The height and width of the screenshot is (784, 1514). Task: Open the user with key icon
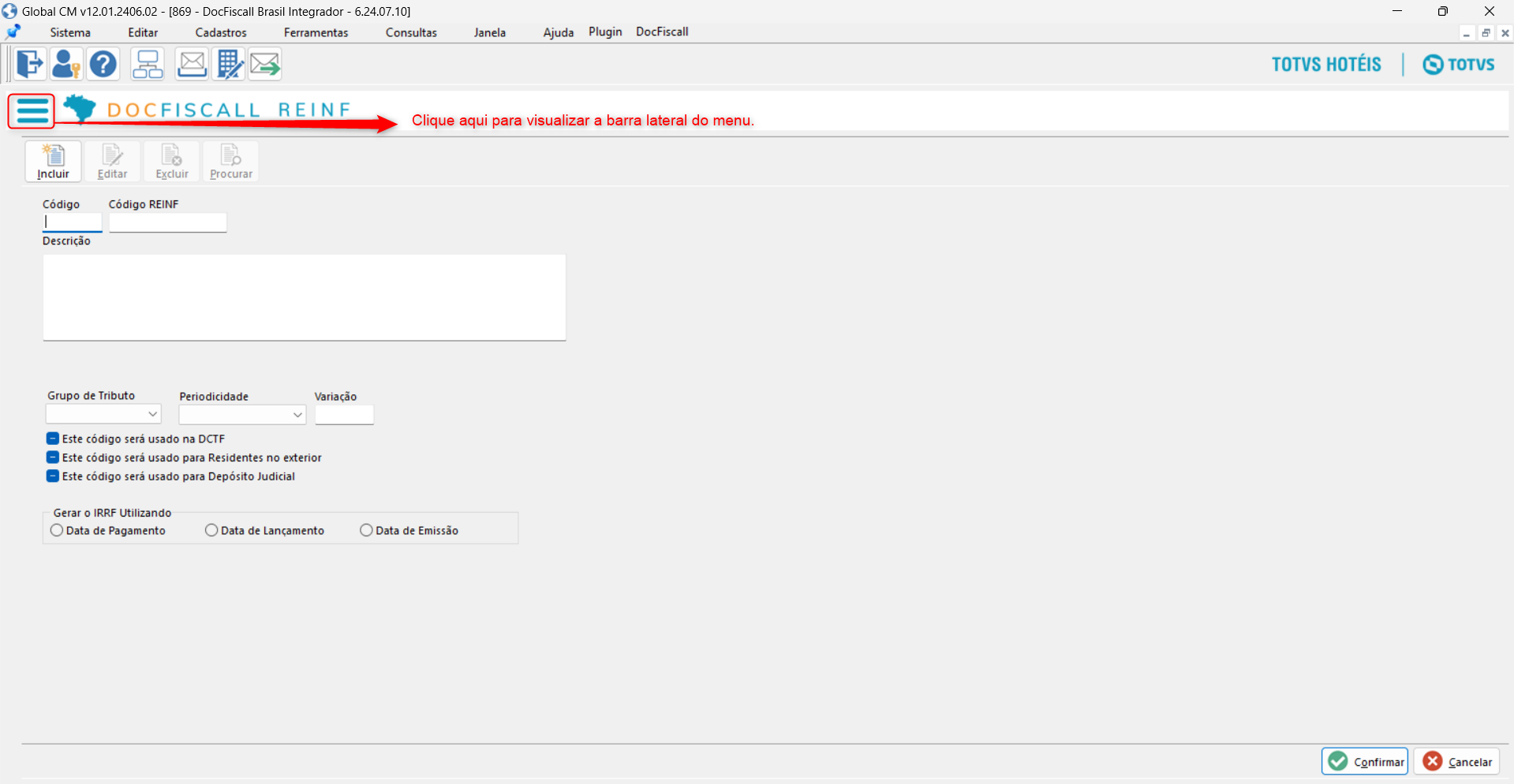pos(66,64)
